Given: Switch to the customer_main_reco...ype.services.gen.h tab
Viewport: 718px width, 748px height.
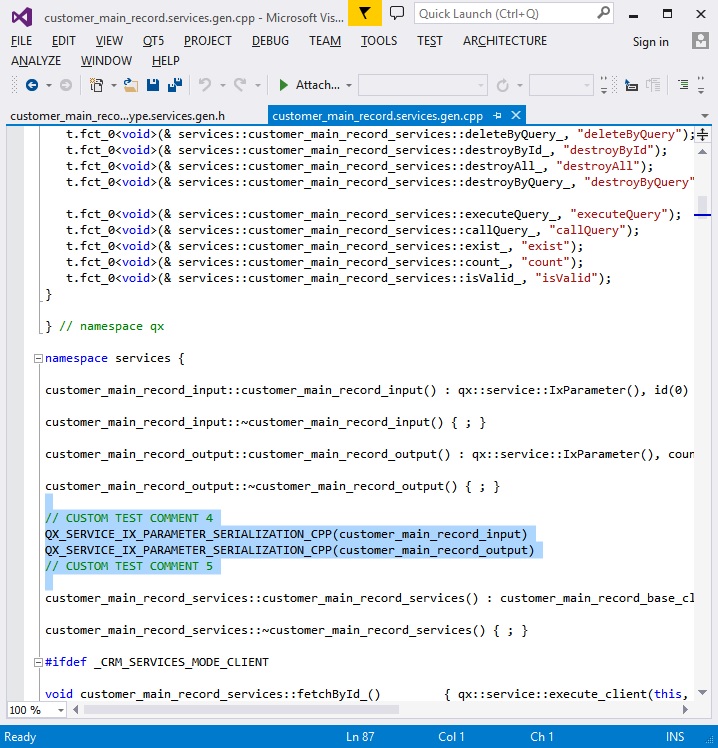Looking at the screenshot, I should click(x=117, y=116).
